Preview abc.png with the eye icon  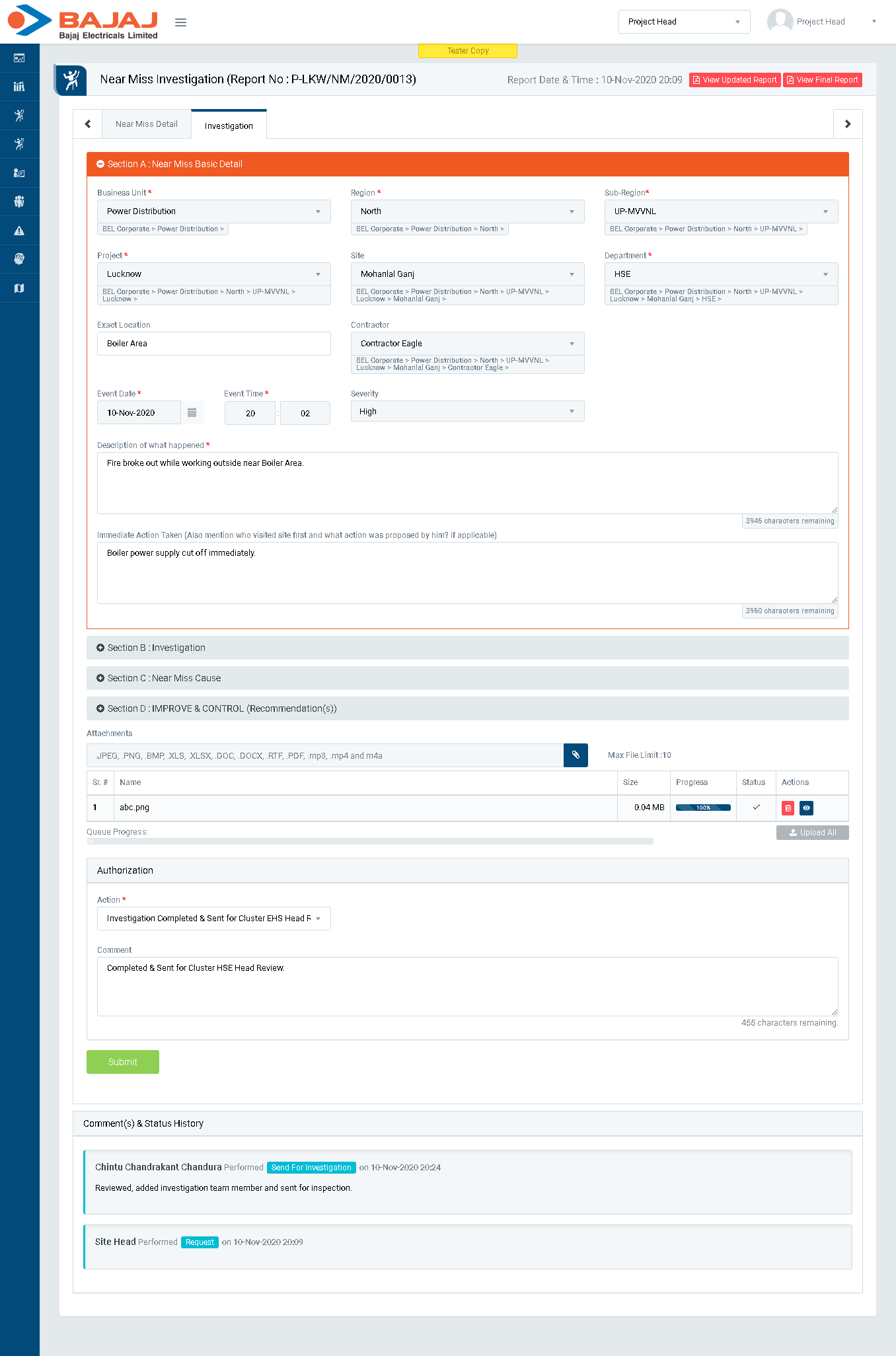(806, 808)
